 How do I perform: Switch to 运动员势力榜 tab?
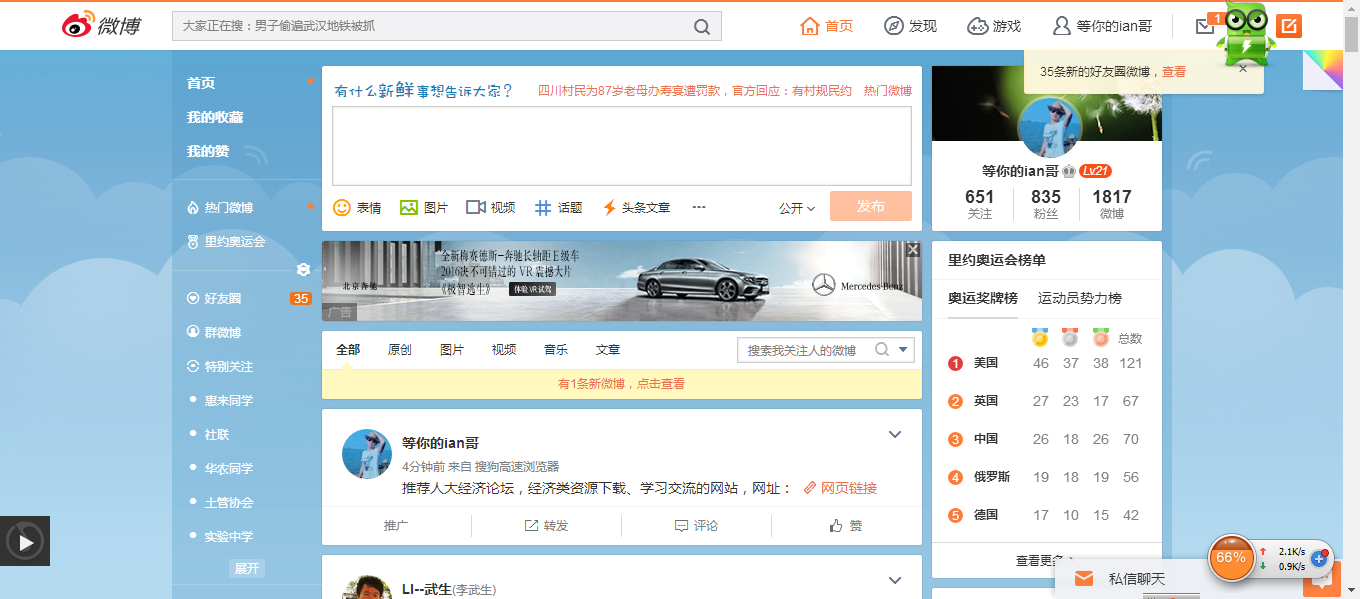click(1080, 298)
